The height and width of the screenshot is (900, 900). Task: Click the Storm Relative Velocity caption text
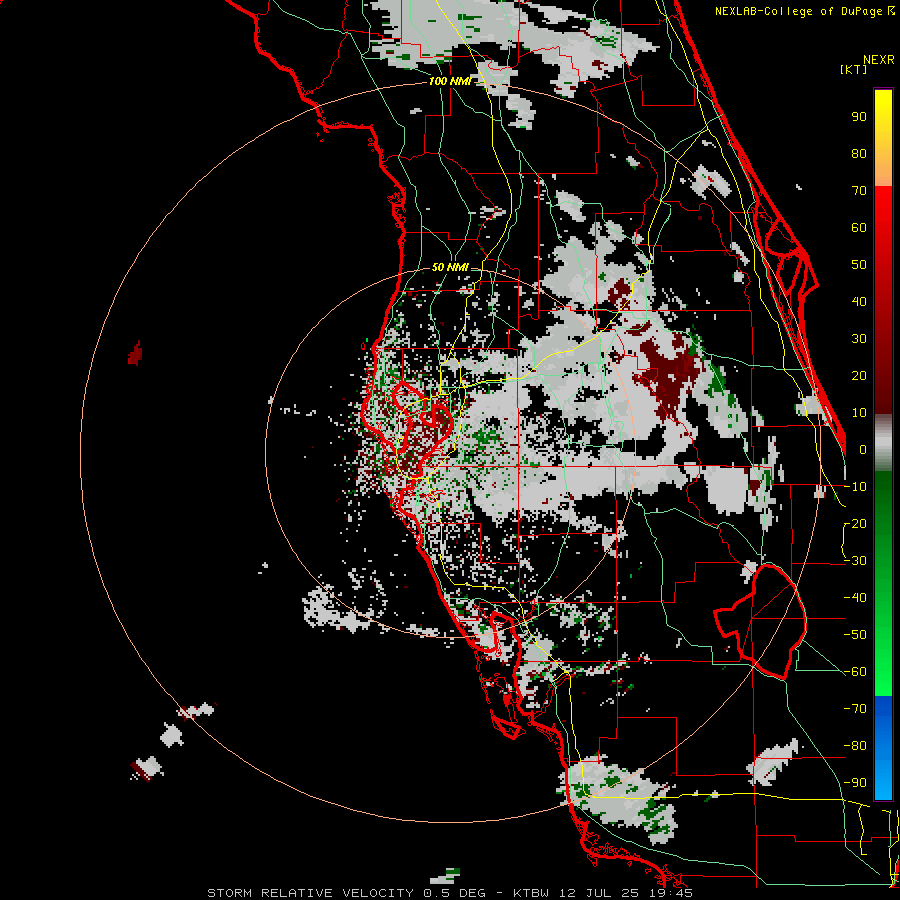pyautogui.click(x=450, y=893)
